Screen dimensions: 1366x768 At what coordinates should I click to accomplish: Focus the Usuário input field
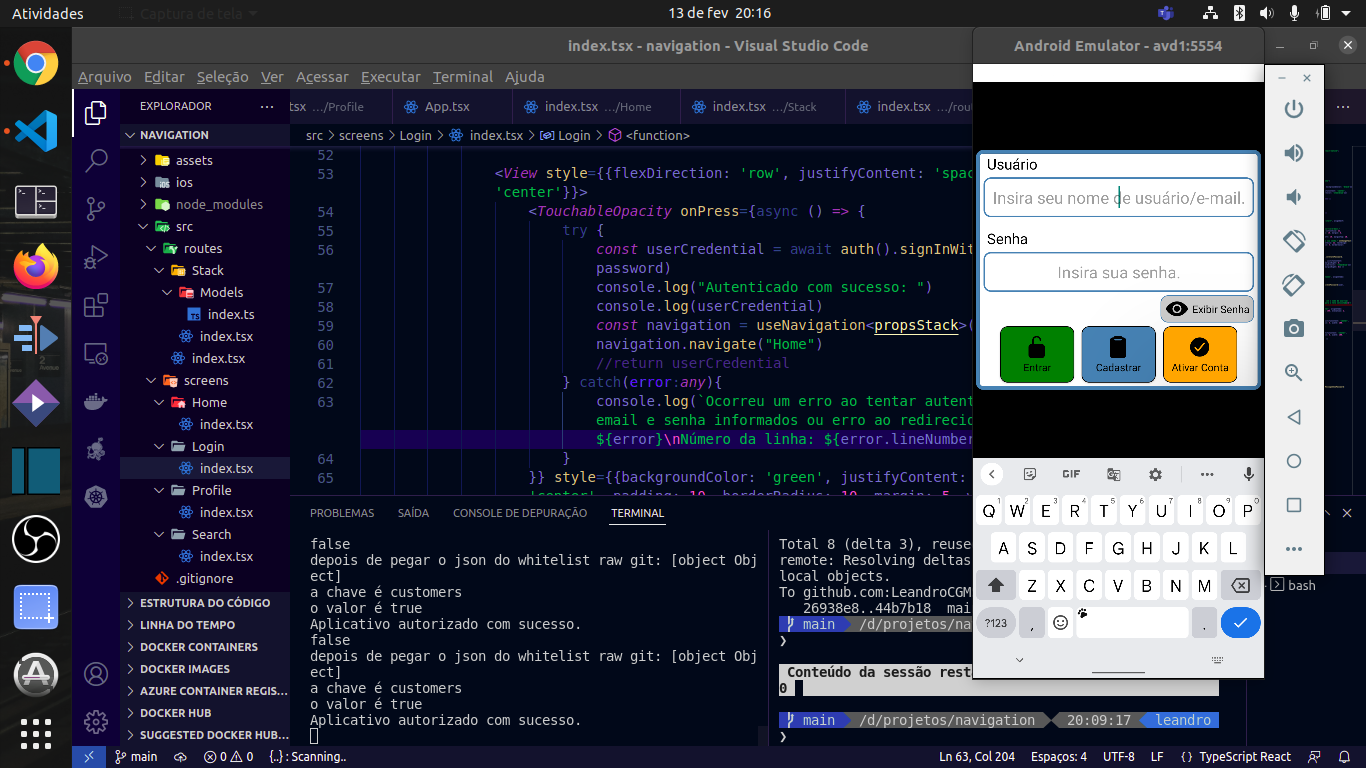pos(1118,198)
